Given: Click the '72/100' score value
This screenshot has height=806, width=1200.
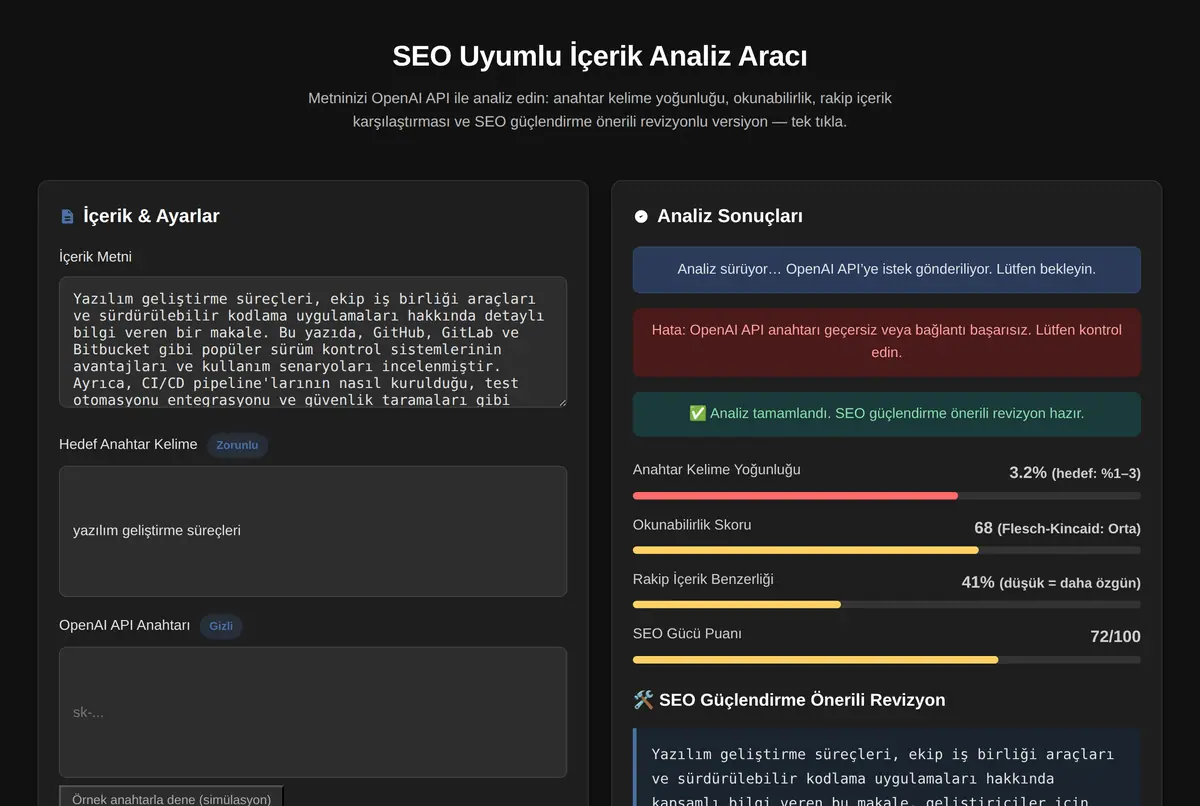Looking at the screenshot, I should click(1115, 637).
